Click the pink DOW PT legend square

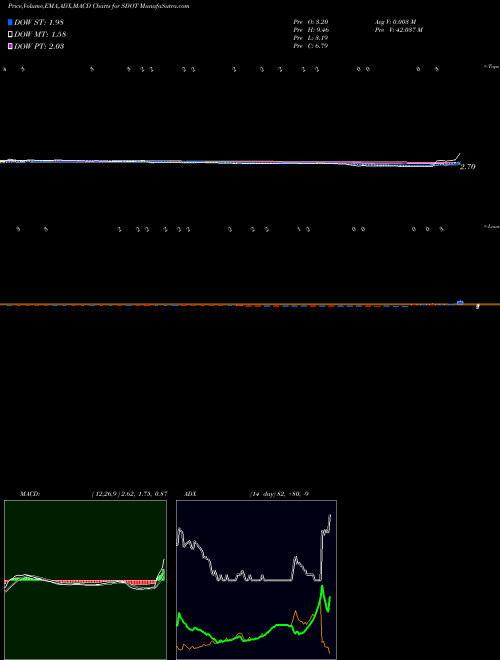pyautogui.click(x=10, y=46)
